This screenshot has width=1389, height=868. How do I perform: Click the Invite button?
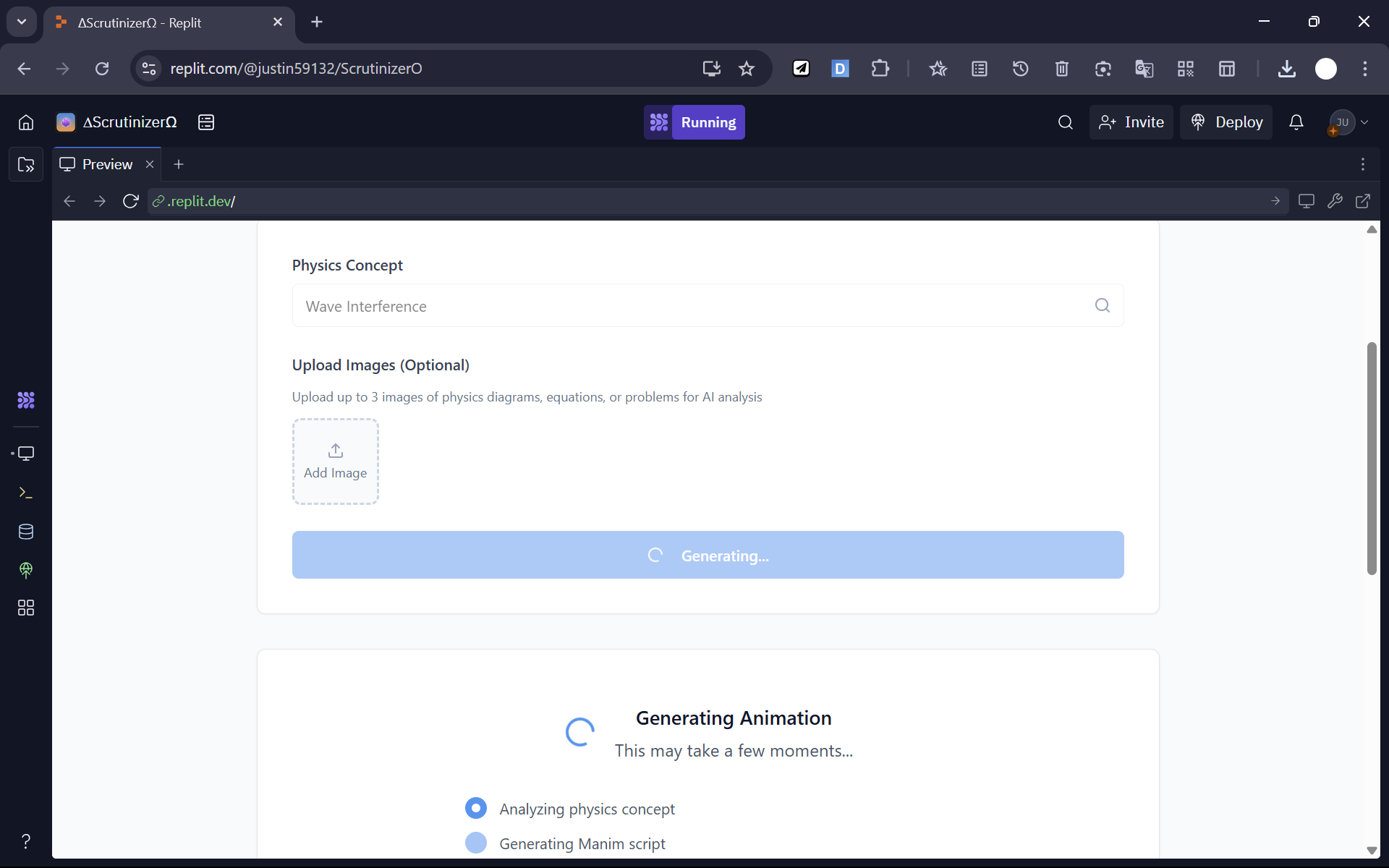pos(1131,122)
